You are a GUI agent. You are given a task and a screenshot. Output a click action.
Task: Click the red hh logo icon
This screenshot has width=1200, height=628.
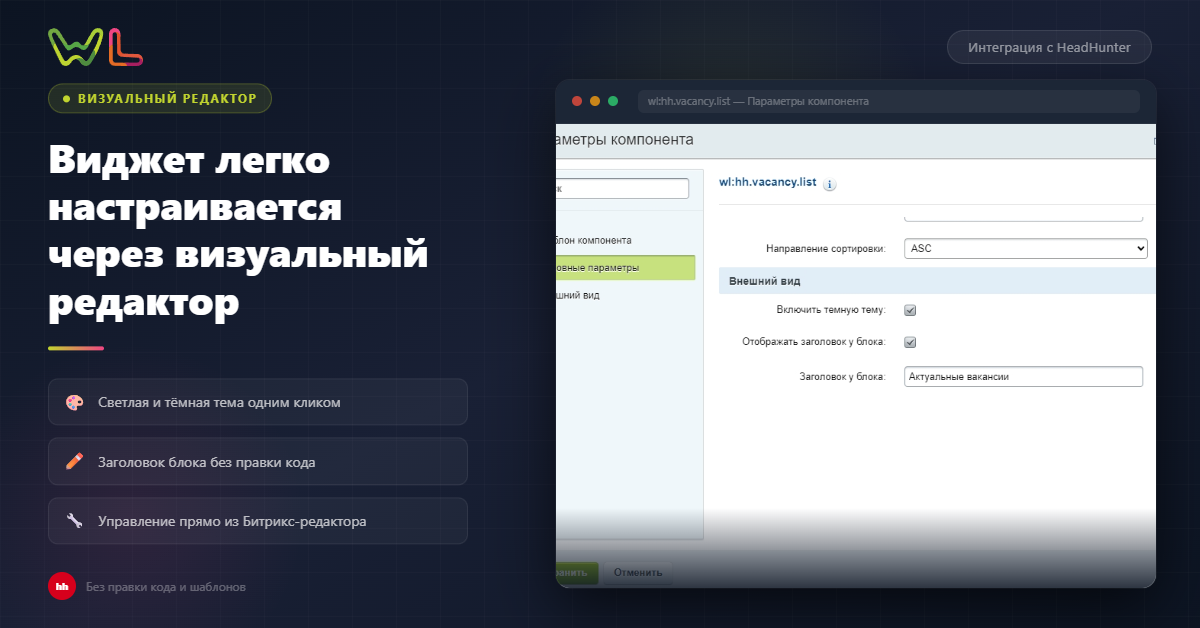[x=62, y=587]
